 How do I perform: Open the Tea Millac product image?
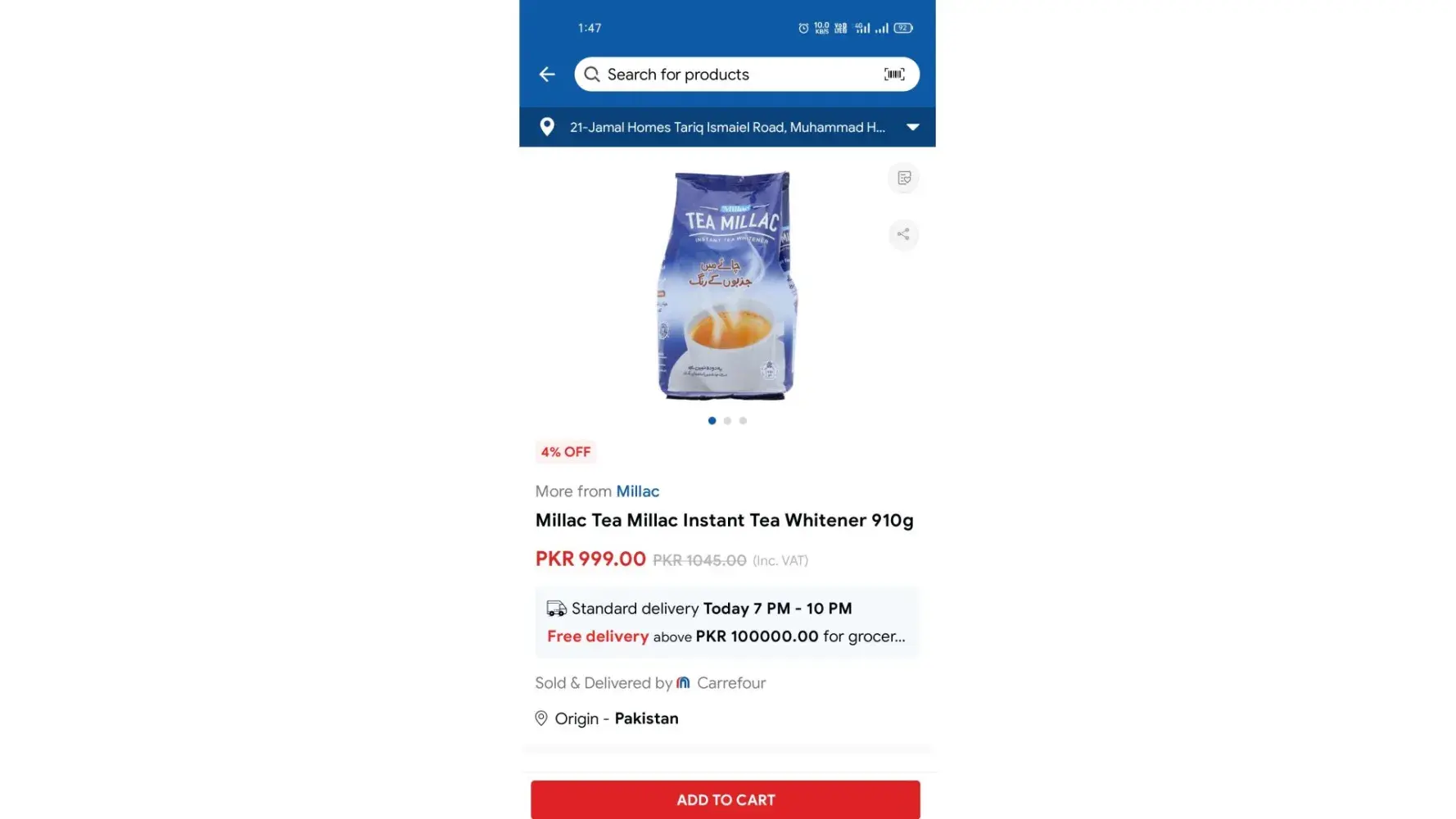(727, 285)
